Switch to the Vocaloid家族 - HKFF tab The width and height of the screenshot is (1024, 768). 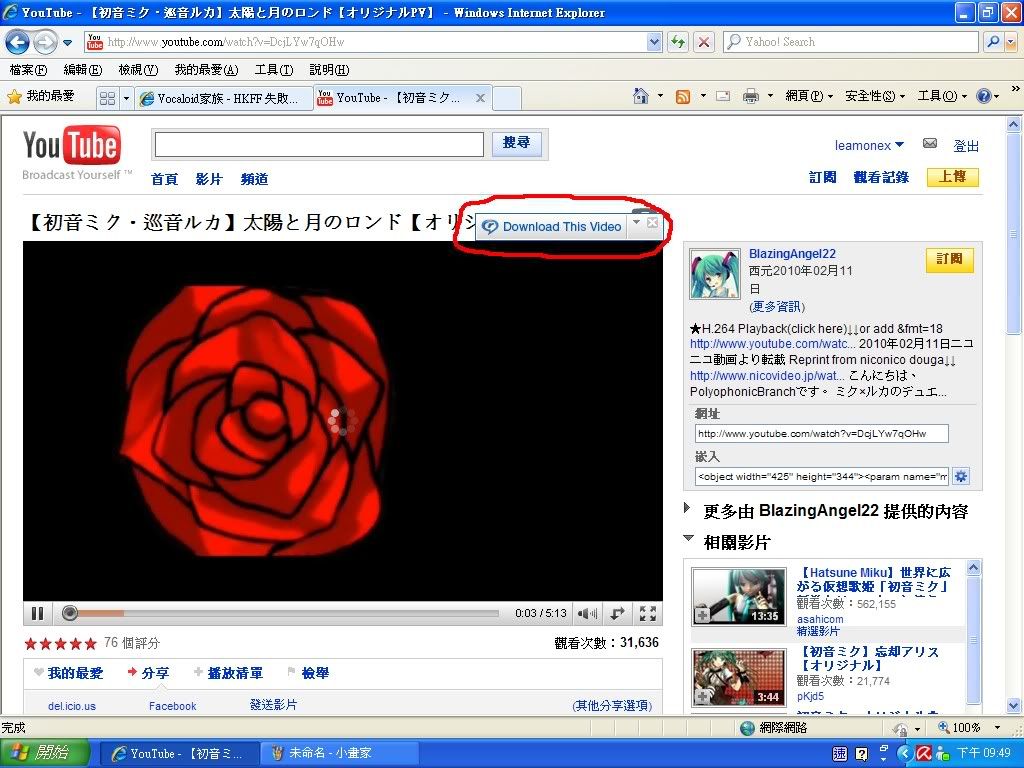[x=223, y=98]
